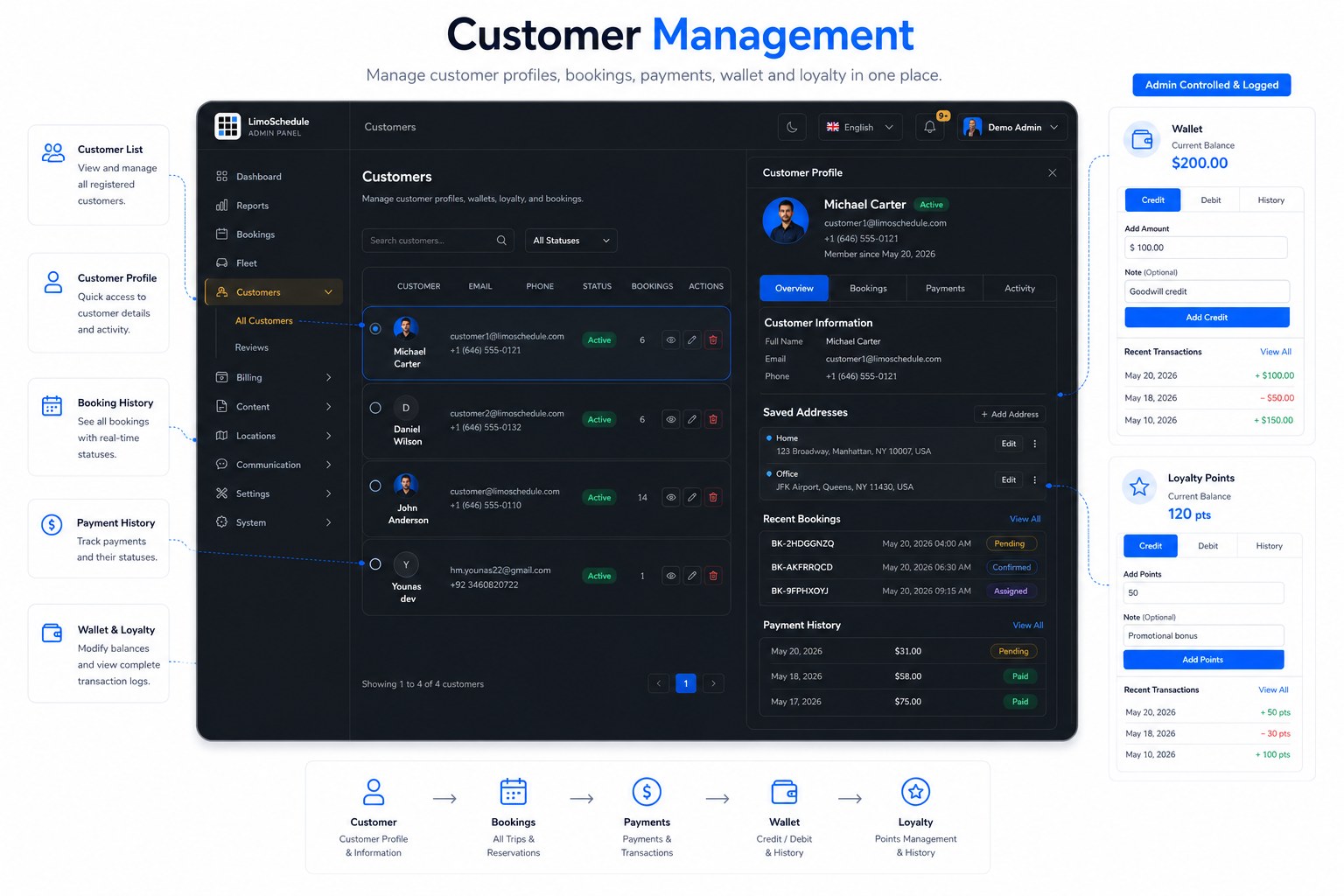
Task: Expand Settings sidebar menu
Action: (x=328, y=493)
